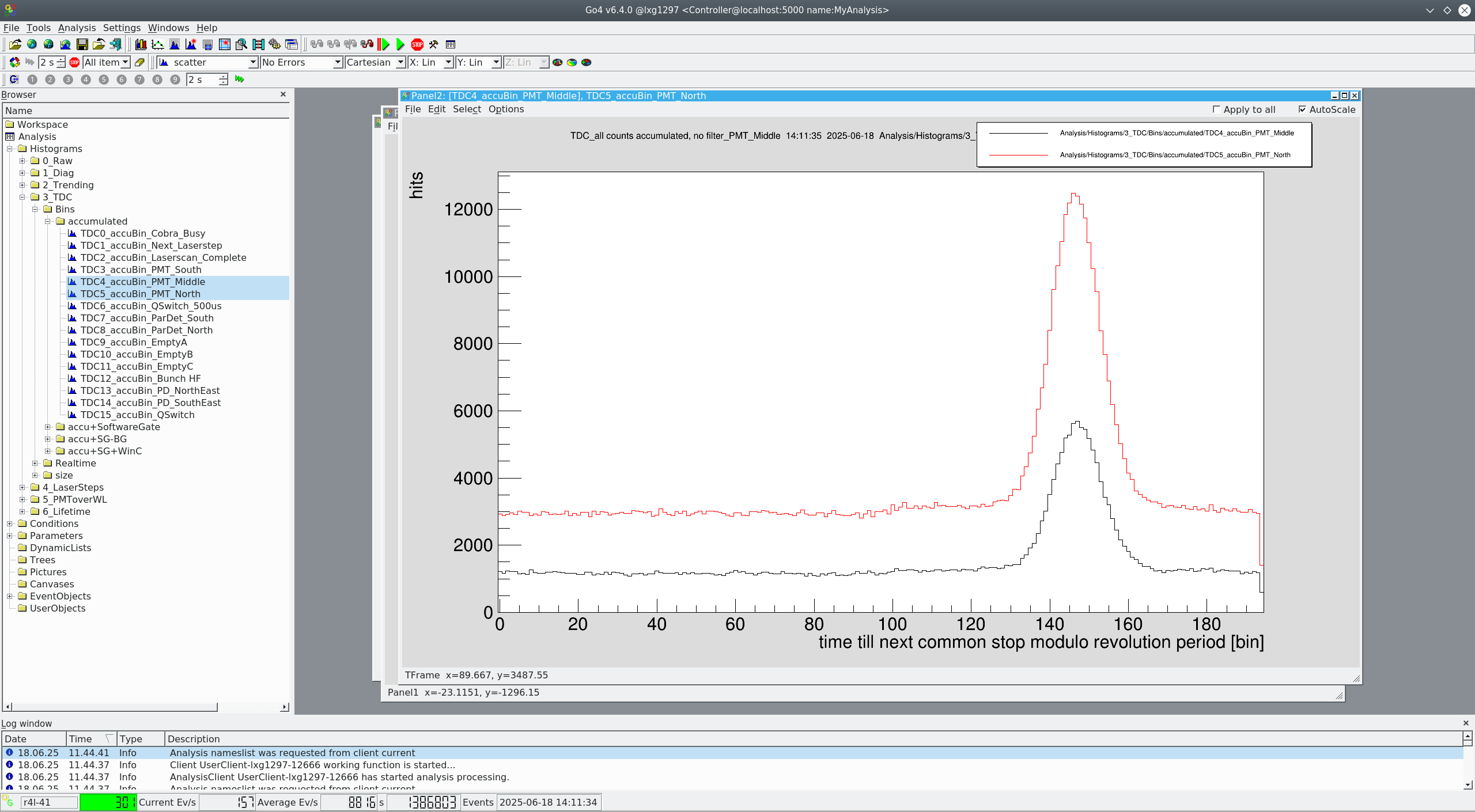Open the Cartesian coordinates dropdown
The image size is (1475, 812).
point(375,62)
